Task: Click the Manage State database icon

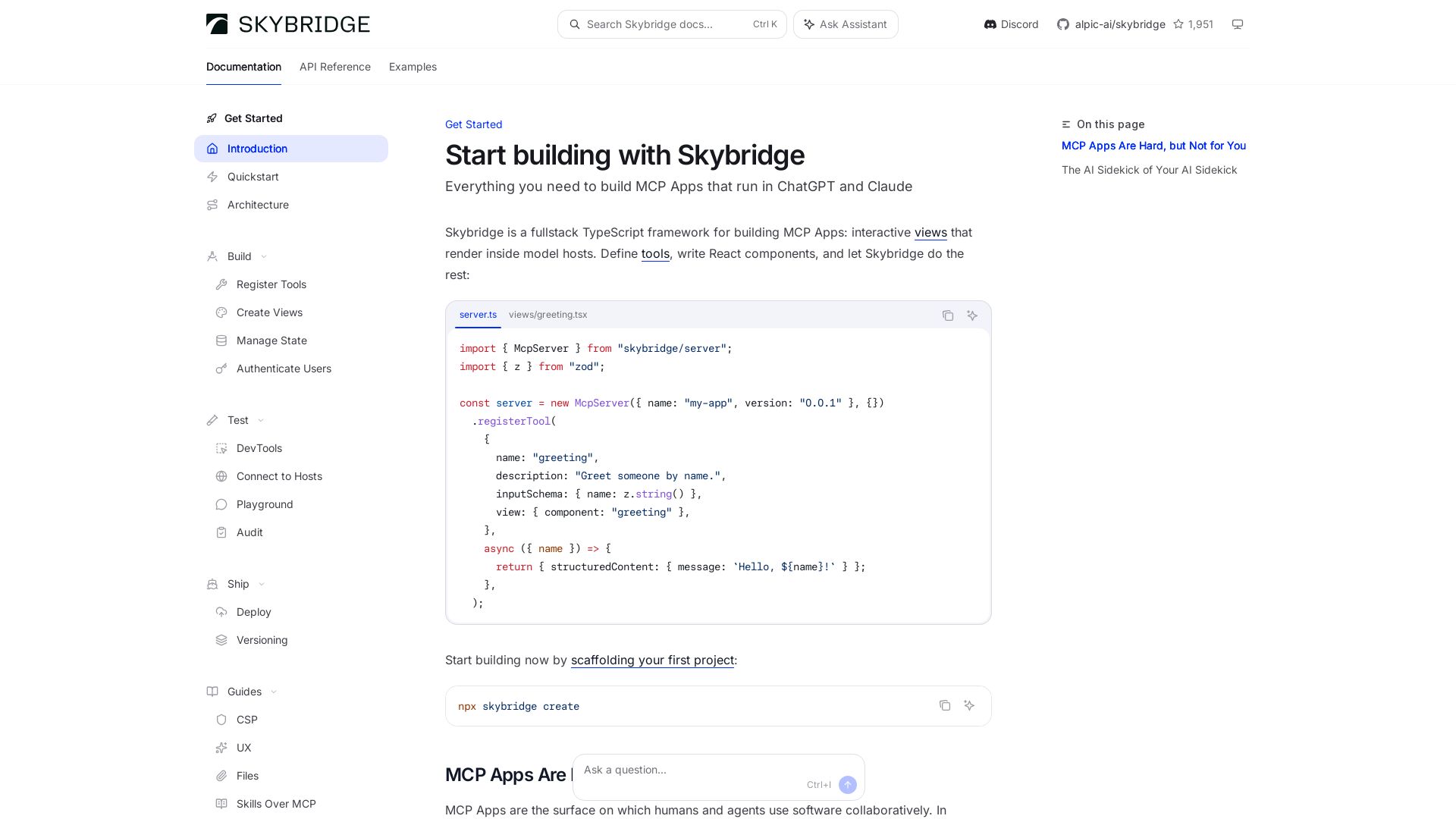Action: (221, 340)
